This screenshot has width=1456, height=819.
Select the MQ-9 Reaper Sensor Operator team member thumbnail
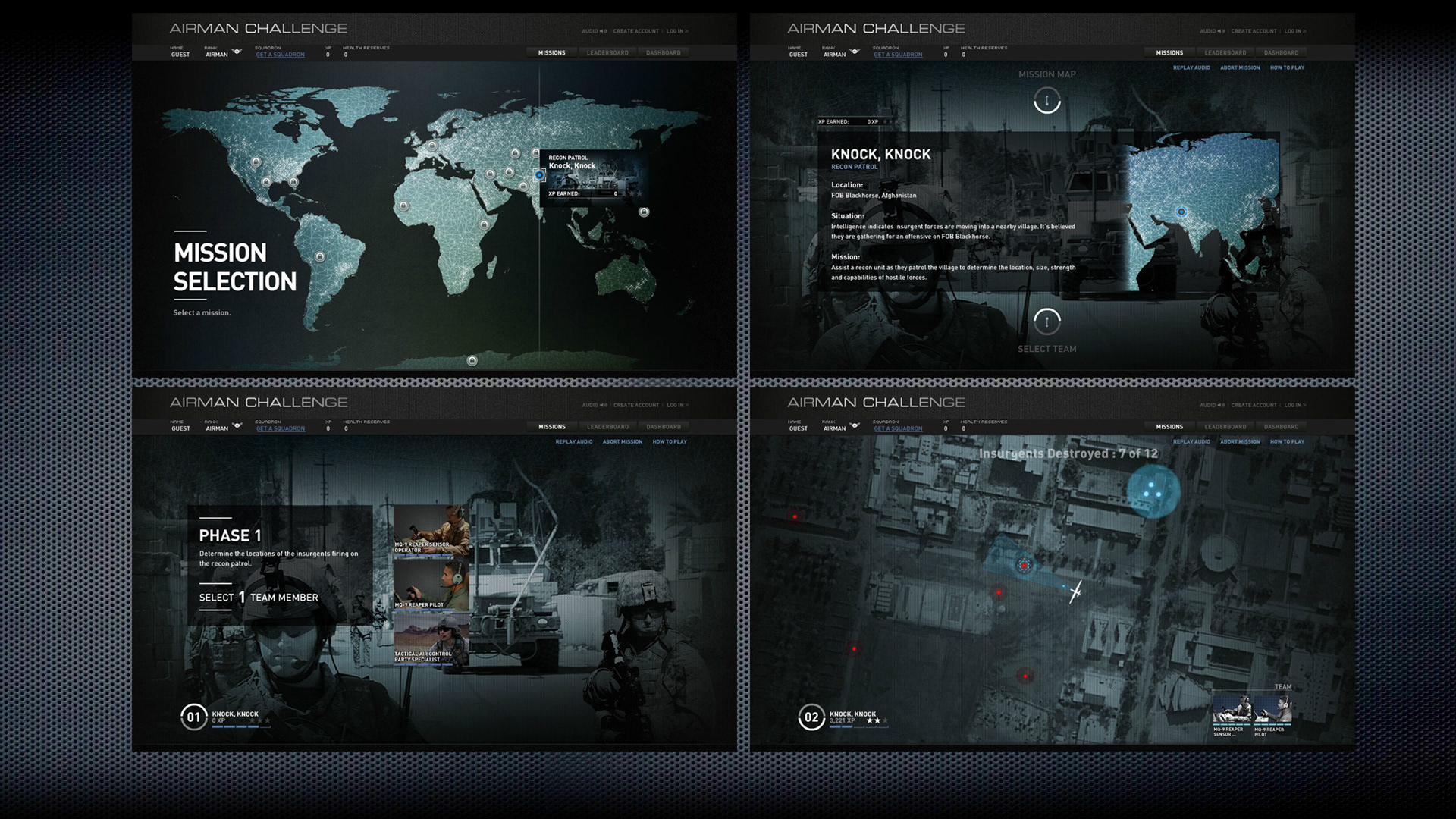[431, 531]
